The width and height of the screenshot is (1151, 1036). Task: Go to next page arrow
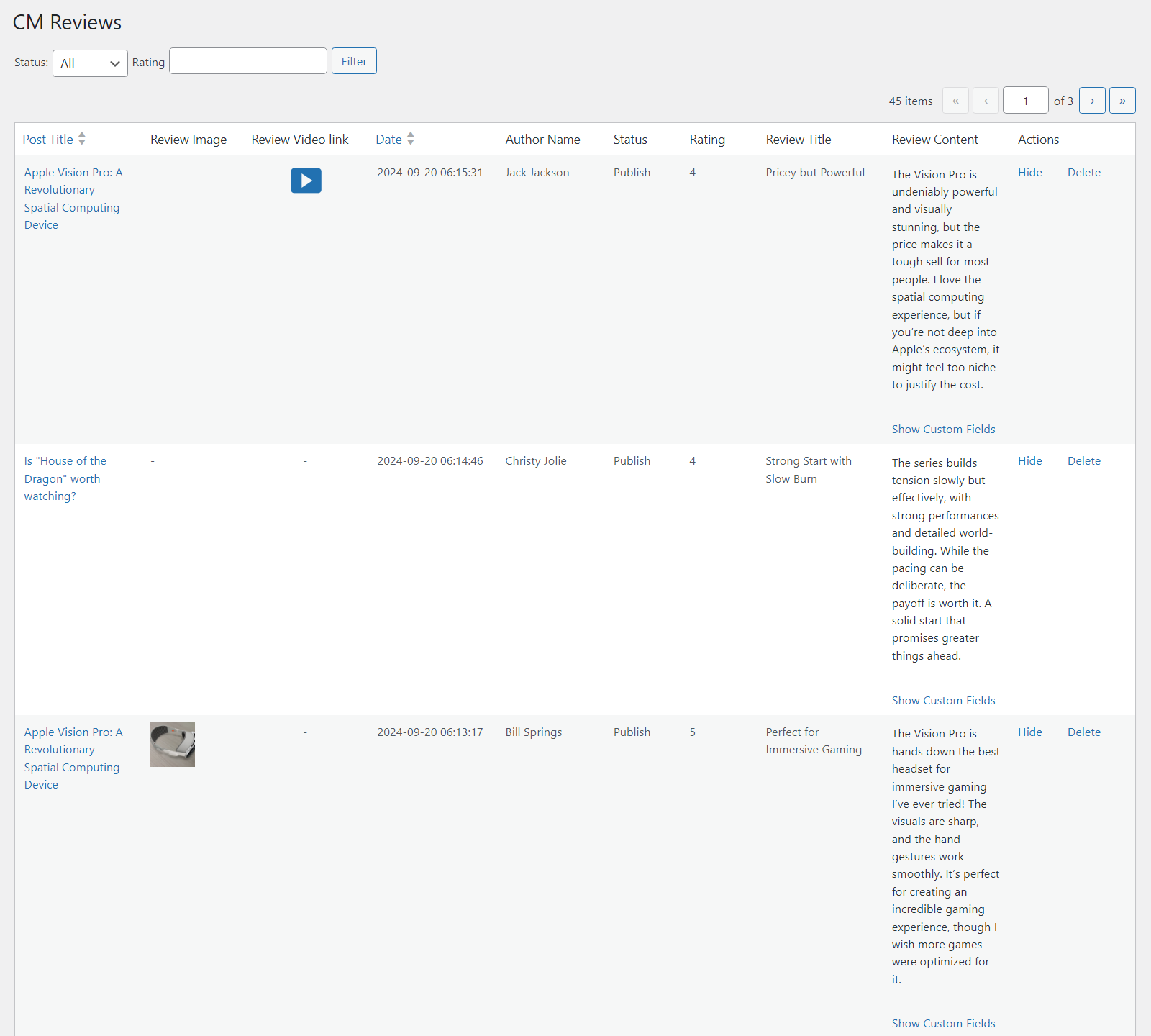click(1092, 101)
